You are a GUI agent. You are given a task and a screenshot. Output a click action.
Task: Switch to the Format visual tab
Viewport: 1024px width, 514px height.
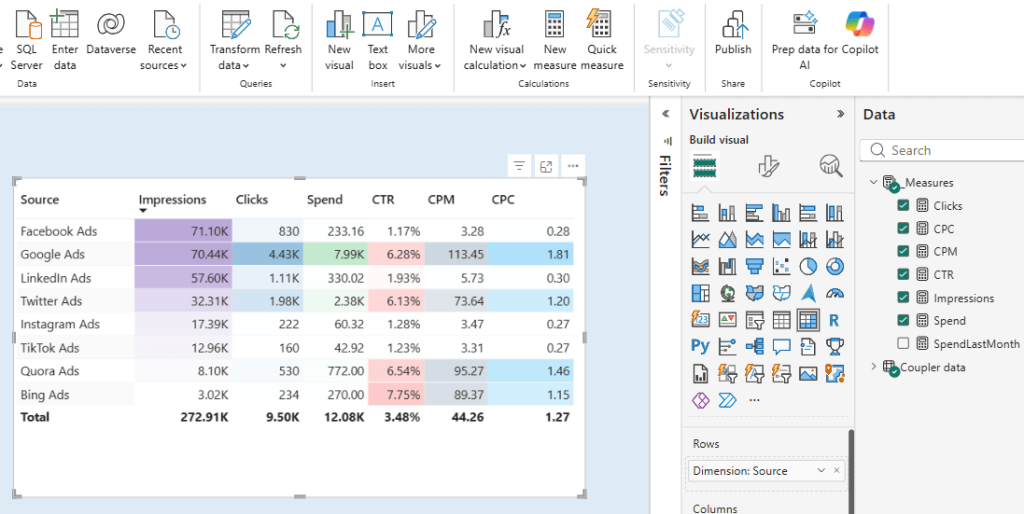[x=769, y=166]
